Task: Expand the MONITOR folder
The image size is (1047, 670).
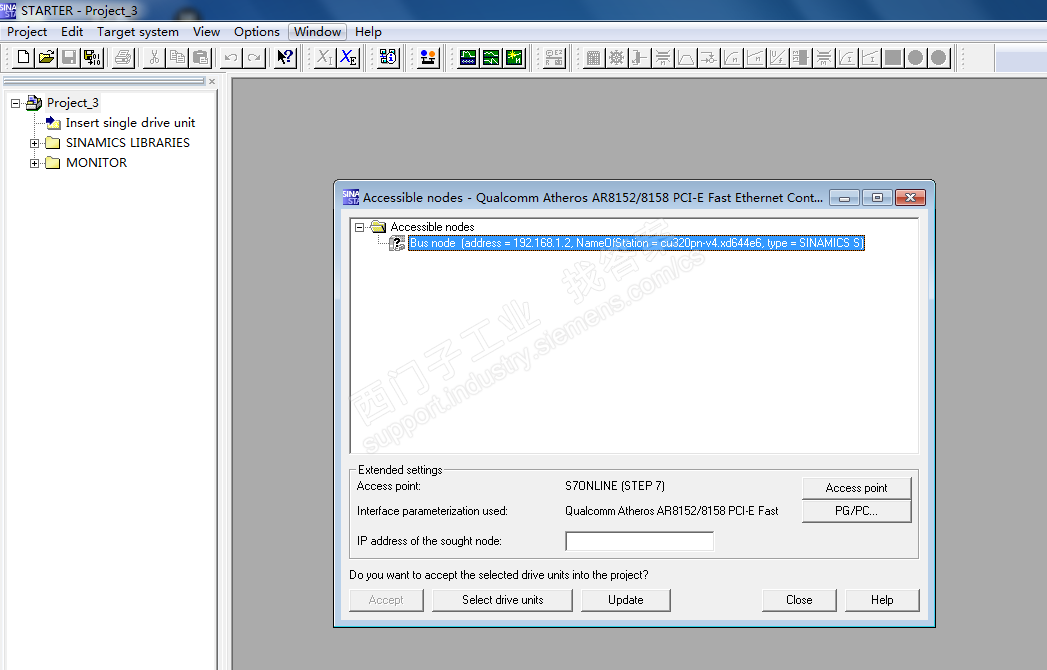Action: tap(34, 163)
